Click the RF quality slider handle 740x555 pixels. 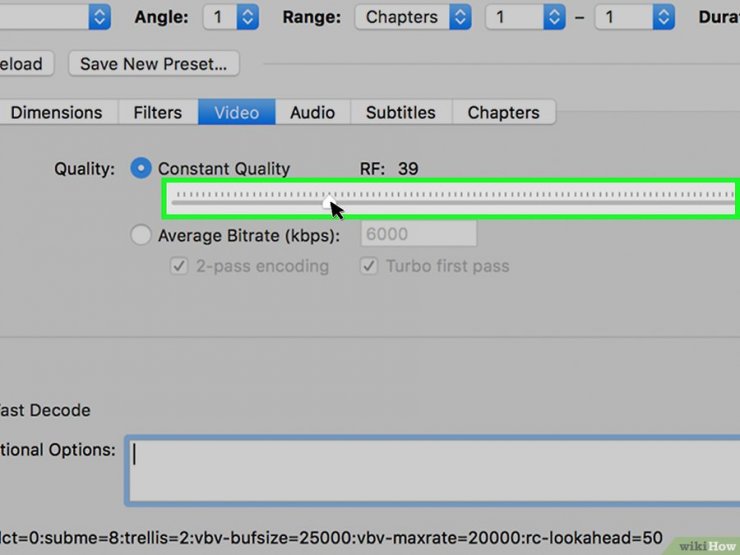[x=327, y=202]
